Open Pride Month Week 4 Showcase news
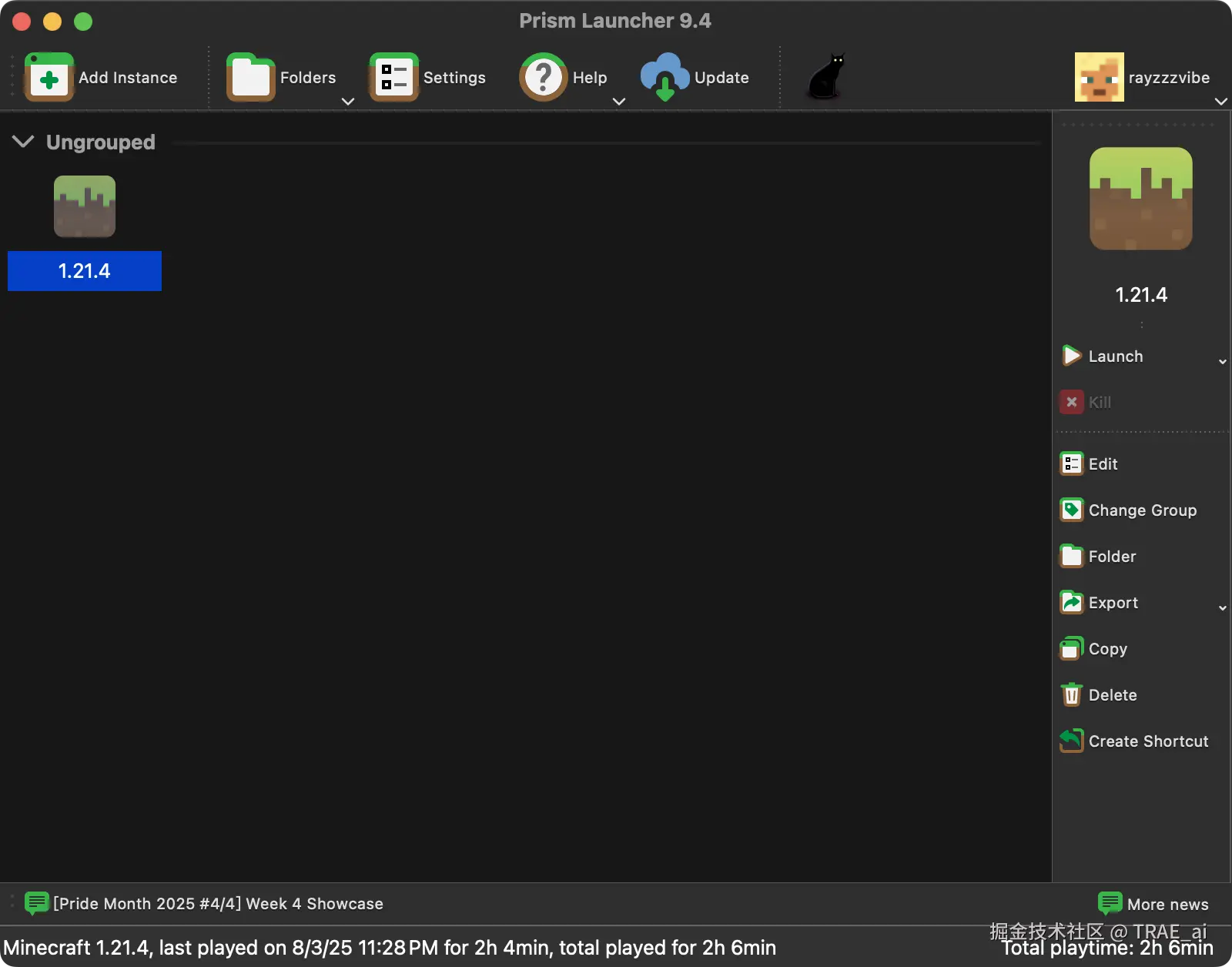 218,904
